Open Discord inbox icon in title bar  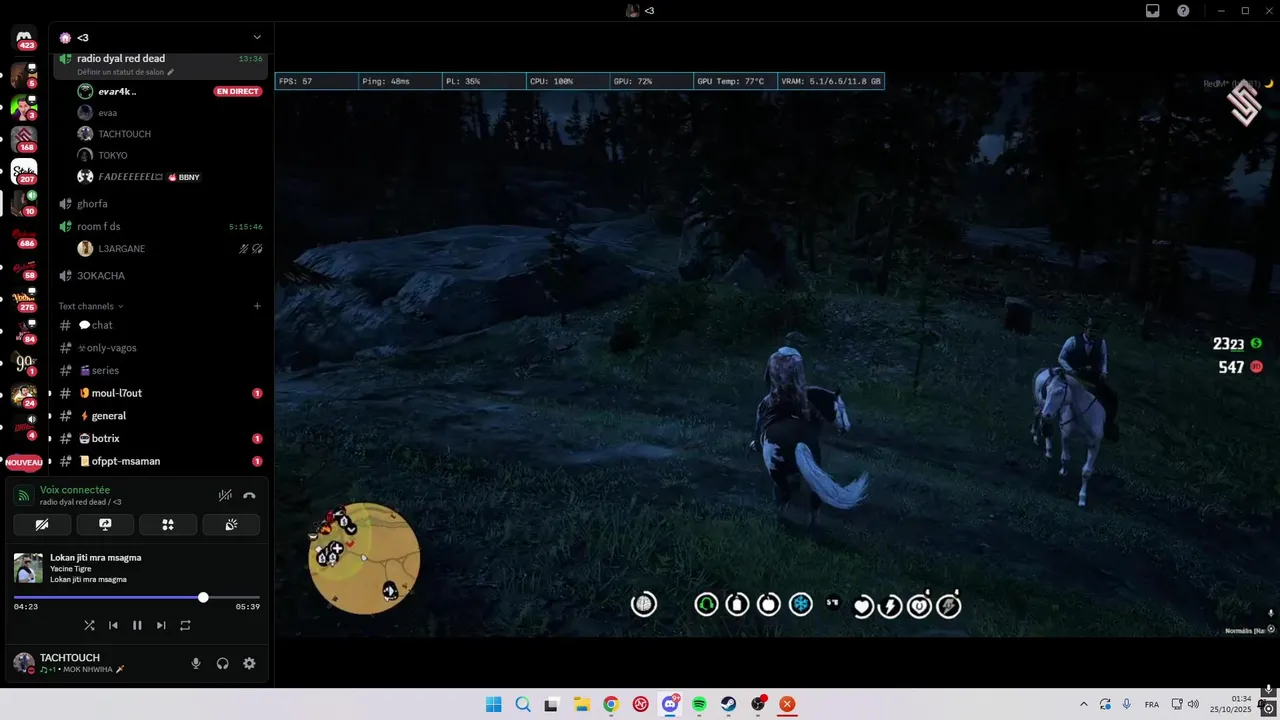tap(1153, 10)
